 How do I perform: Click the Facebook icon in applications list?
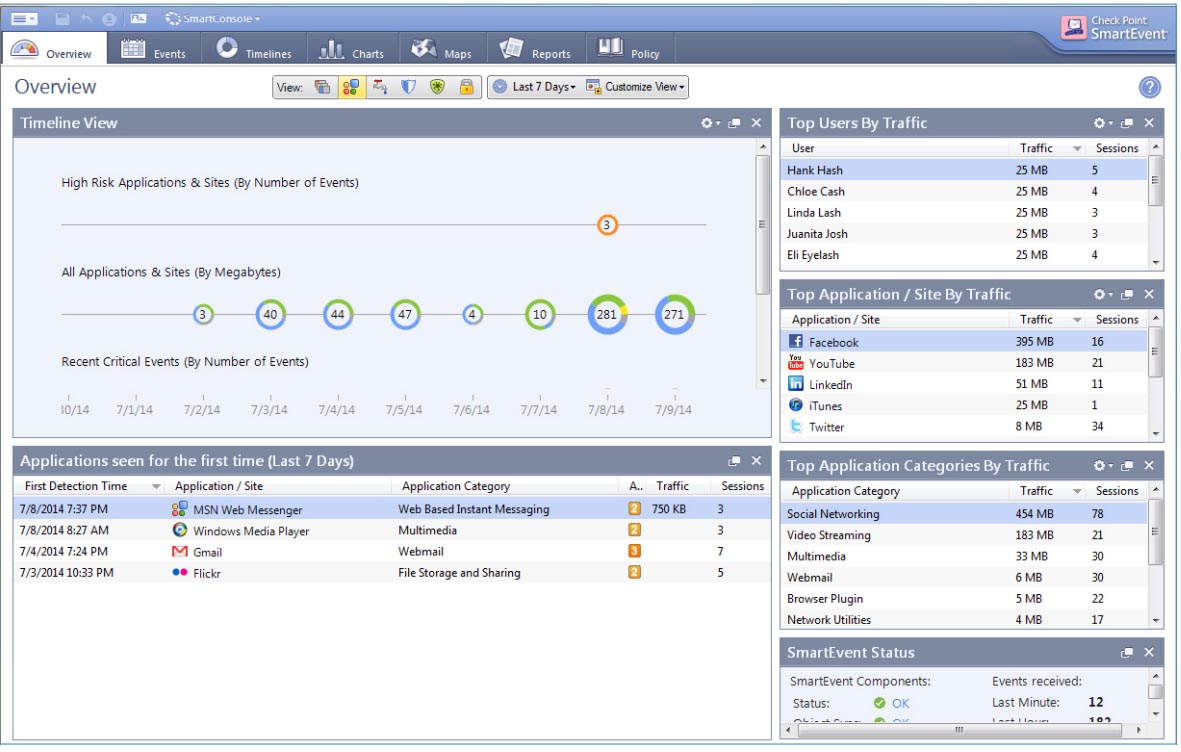point(796,342)
